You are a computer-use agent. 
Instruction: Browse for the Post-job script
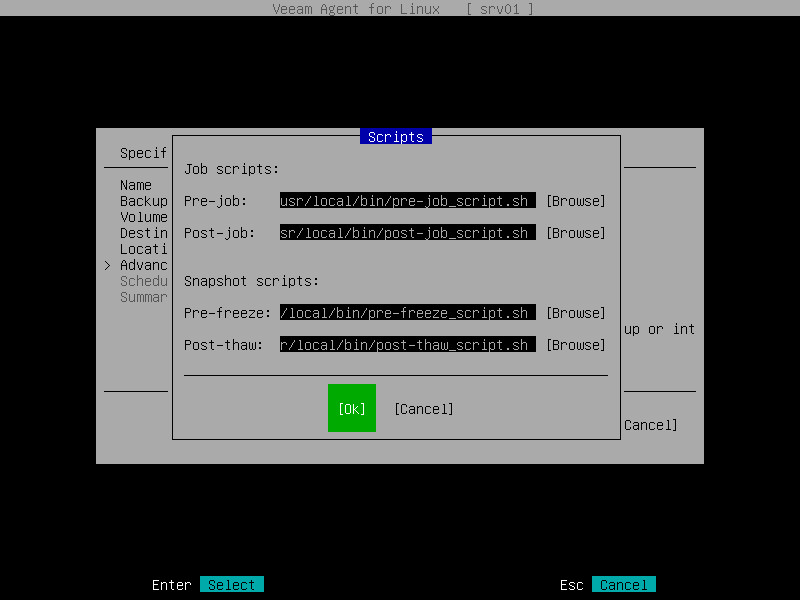pos(576,233)
